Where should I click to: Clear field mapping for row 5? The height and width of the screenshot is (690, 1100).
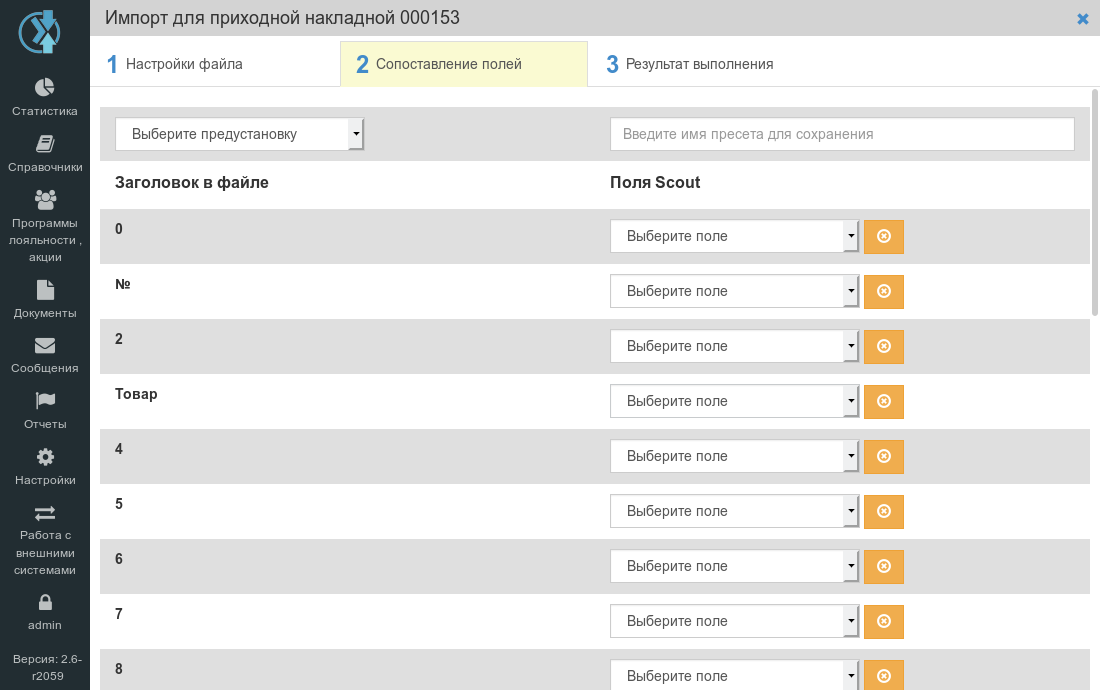[884, 511]
